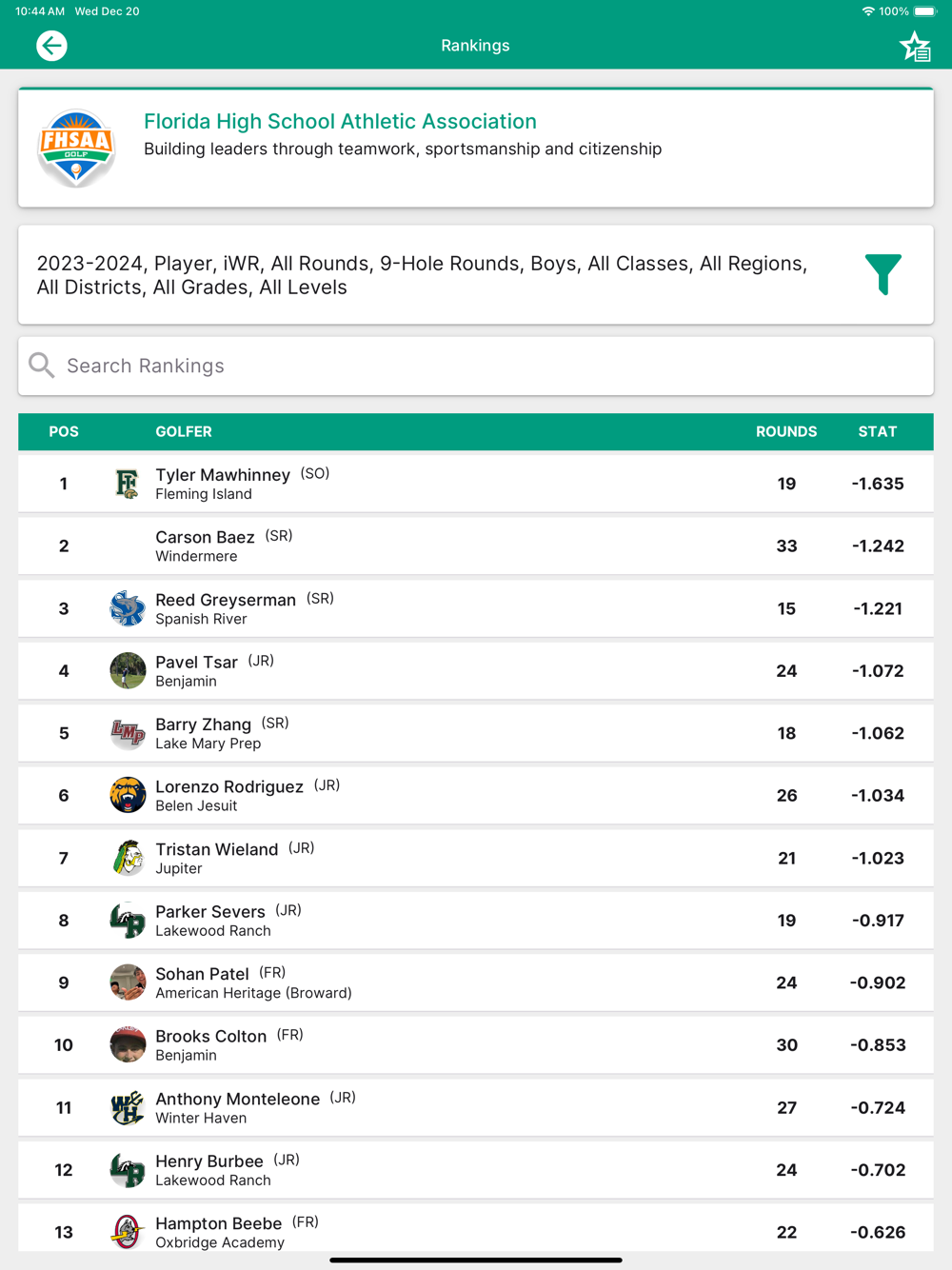The image size is (952, 1270).
Task: Open the rankings filter funnel
Action: click(x=883, y=274)
